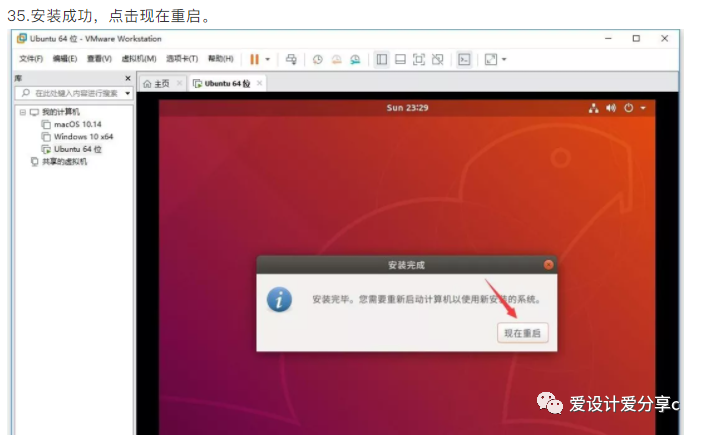
Task: Click the stretch guest display icon
Action: (x=491, y=59)
